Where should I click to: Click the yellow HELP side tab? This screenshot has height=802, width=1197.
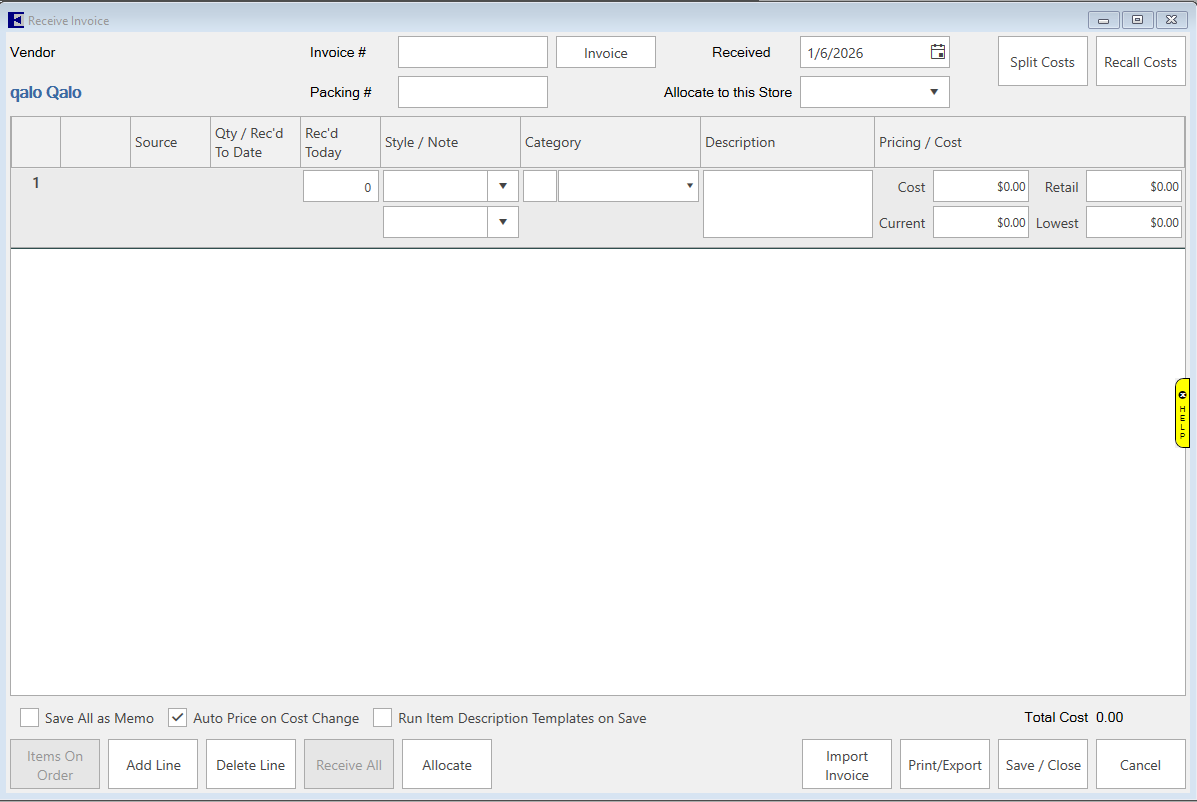(1182, 412)
